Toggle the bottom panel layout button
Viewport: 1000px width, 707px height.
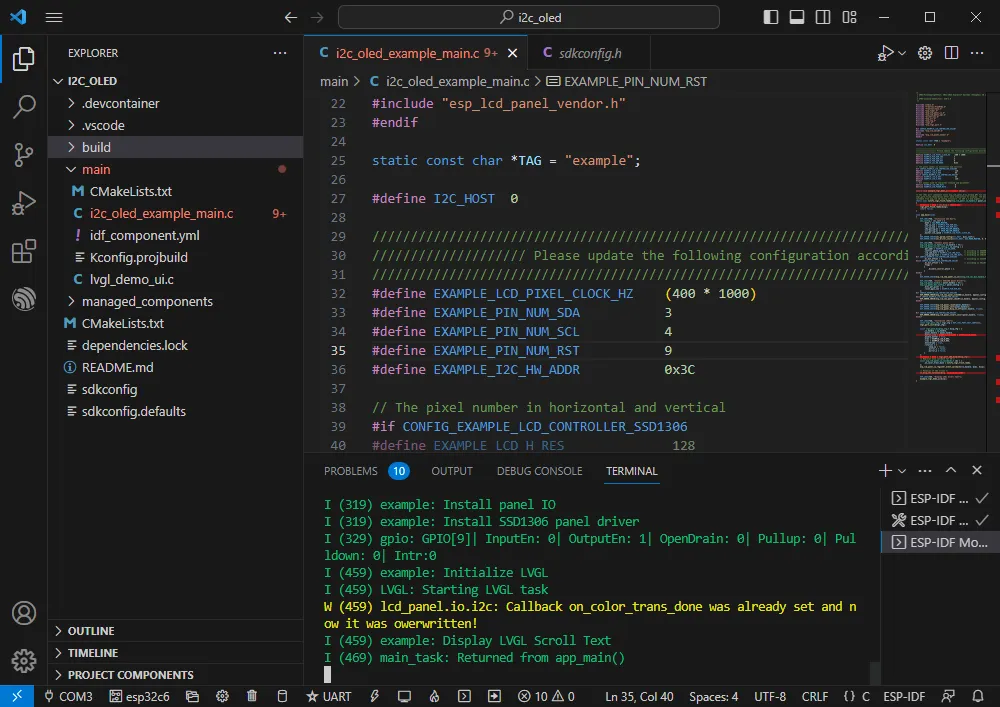coord(797,17)
